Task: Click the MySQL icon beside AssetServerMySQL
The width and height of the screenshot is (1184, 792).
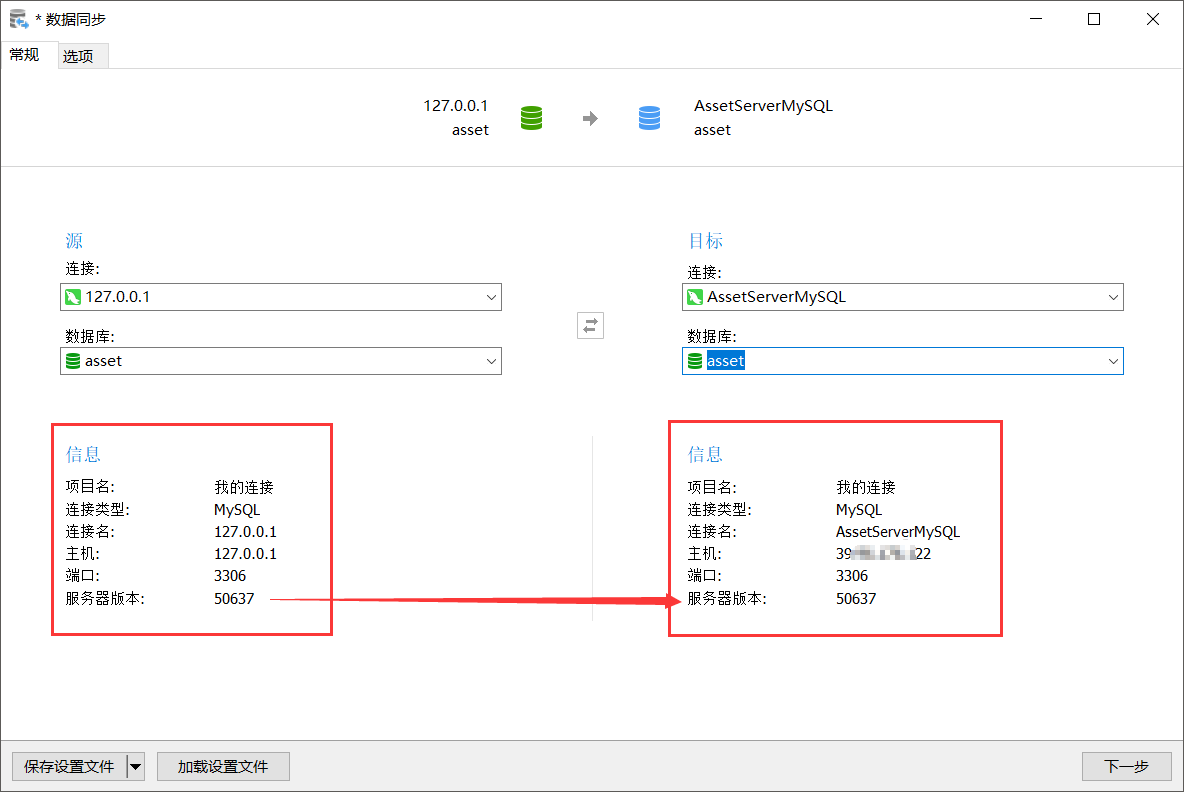Action: pos(696,297)
